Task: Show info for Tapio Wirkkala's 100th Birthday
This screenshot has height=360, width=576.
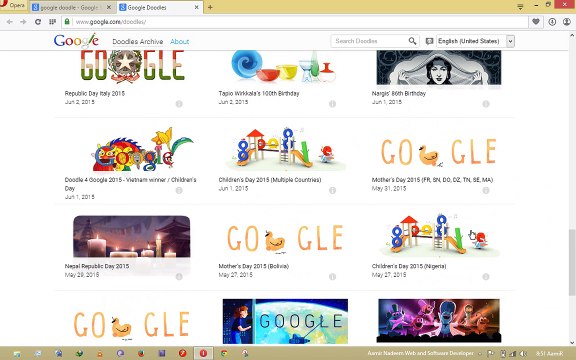Action: tap(332, 104)
